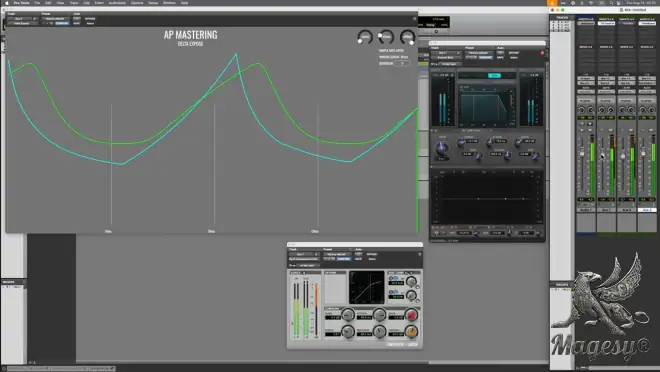Viewport: 660px width, 372px height.
Task: Click the EQ display in the Channel Strip plugin
Action: click(487, 198)
